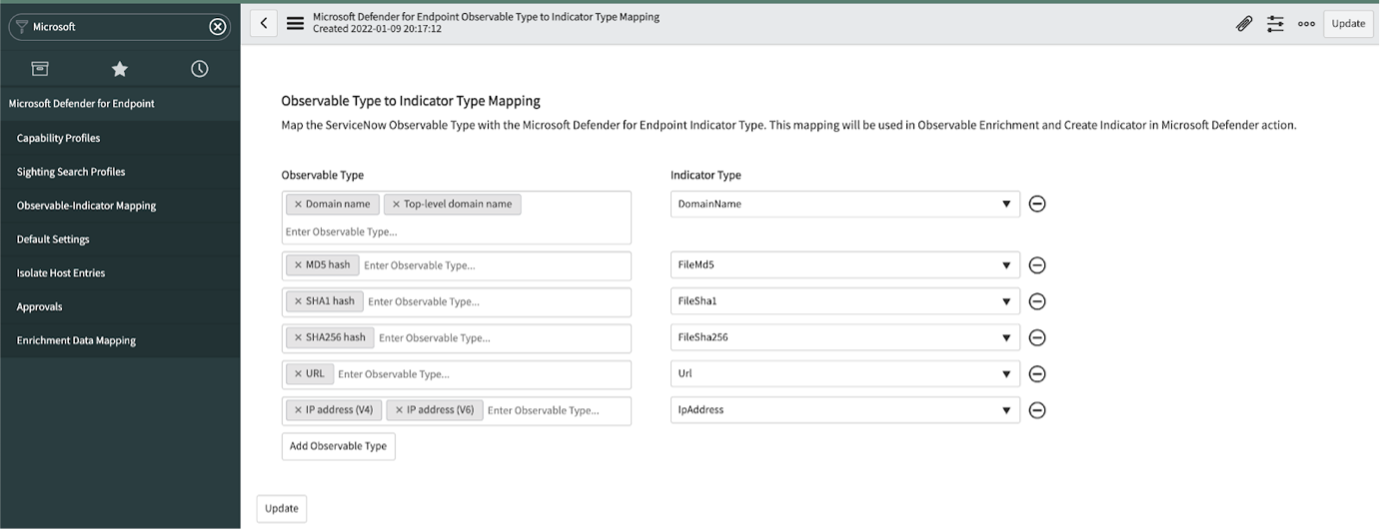This screenshot has width=1384, height=531.
Task: Click the Update button in header
Action: (1348, 24)
